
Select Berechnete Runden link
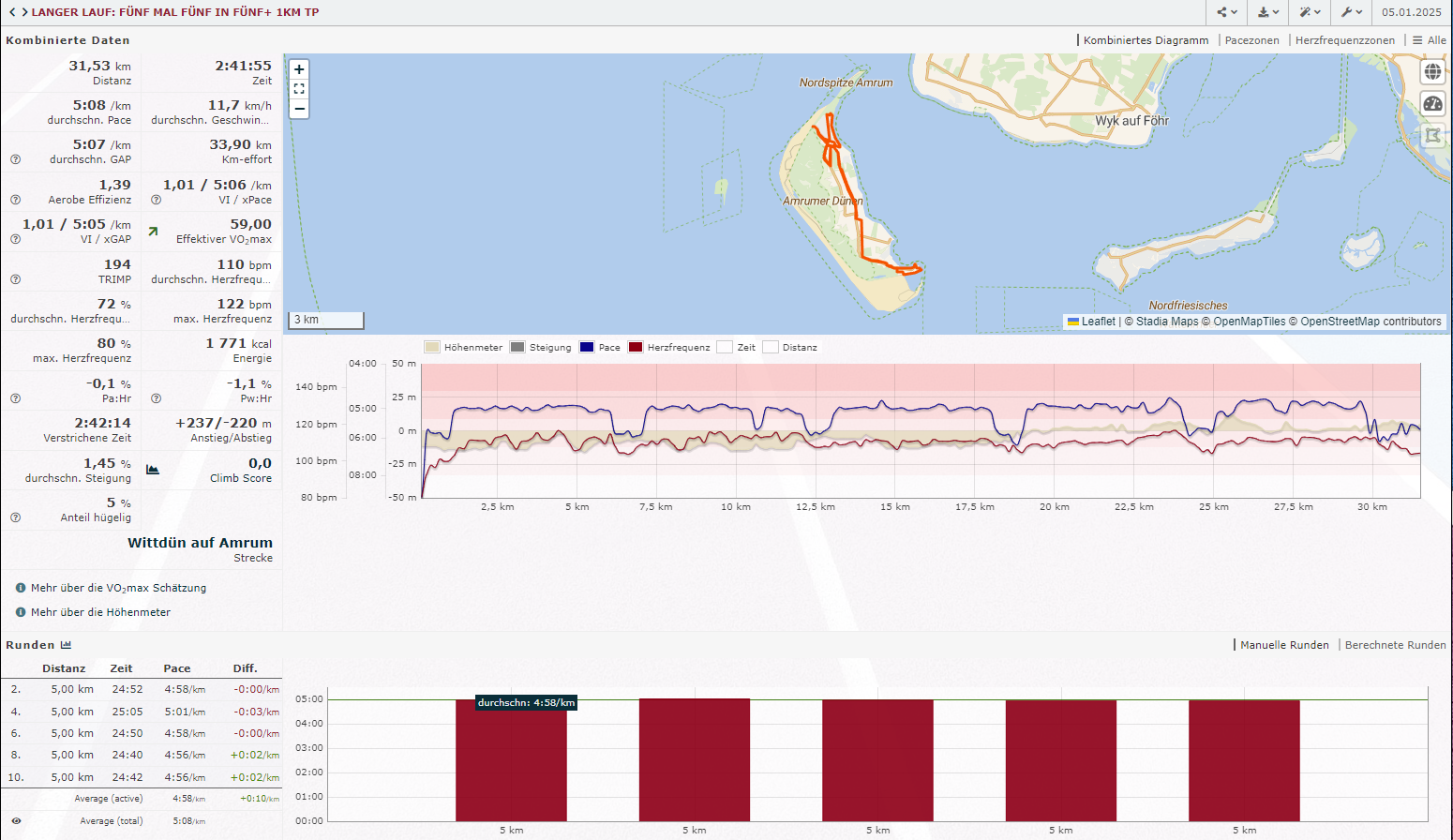point(1395,645)
